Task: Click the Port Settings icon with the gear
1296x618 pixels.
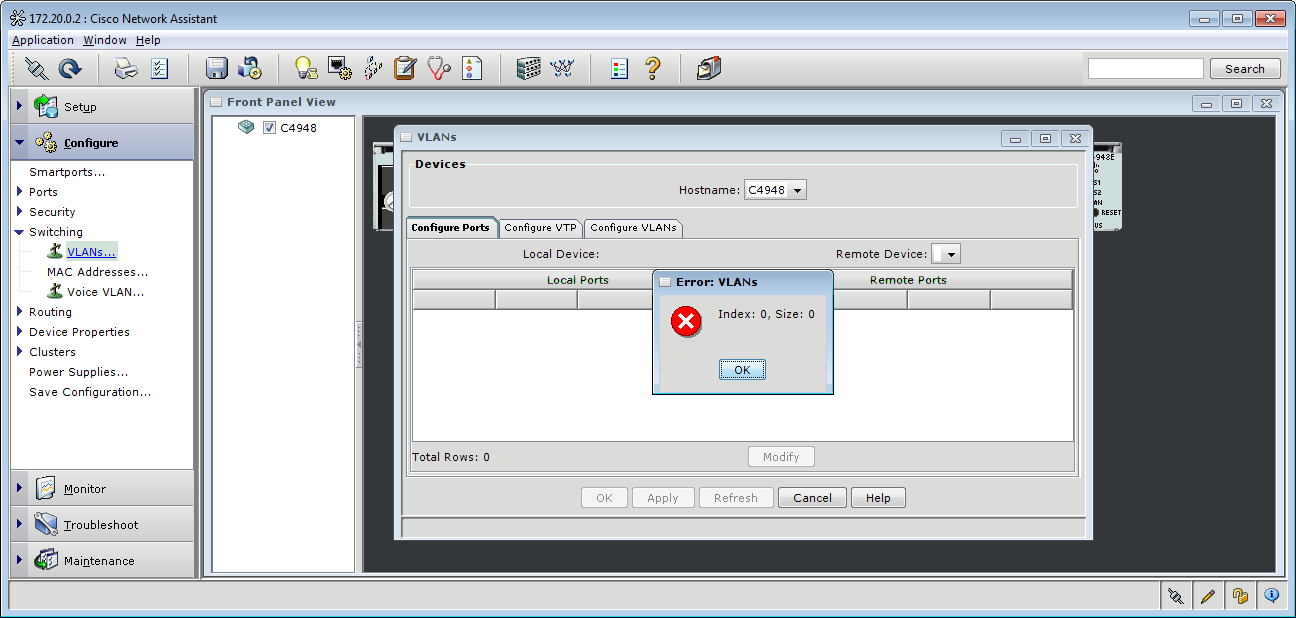Action: click(339, 68)
